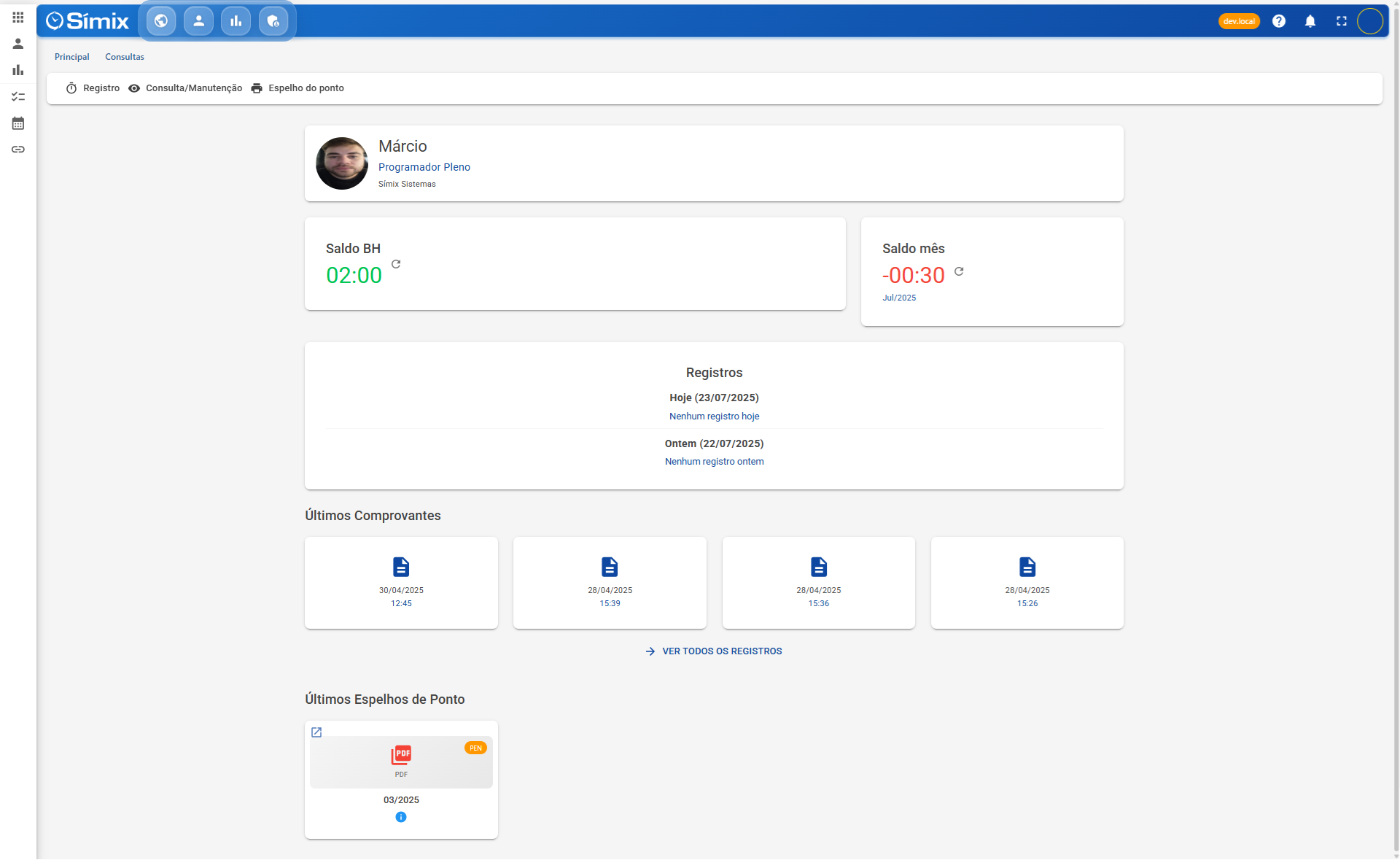This screenshot has height=860, width=1400.
Task: Click the globe icon in top bar
Action: click(x=161, y=21)
